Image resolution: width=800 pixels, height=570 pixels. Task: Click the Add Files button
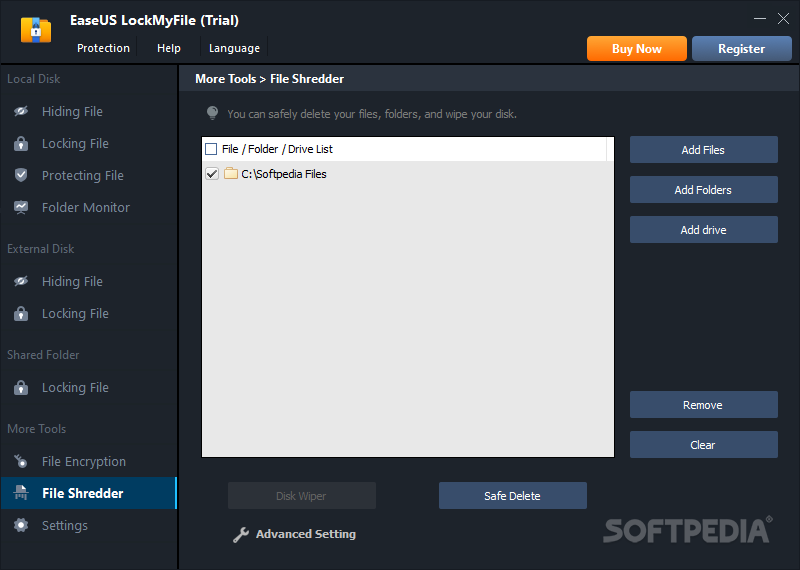[x=704, y=150]
